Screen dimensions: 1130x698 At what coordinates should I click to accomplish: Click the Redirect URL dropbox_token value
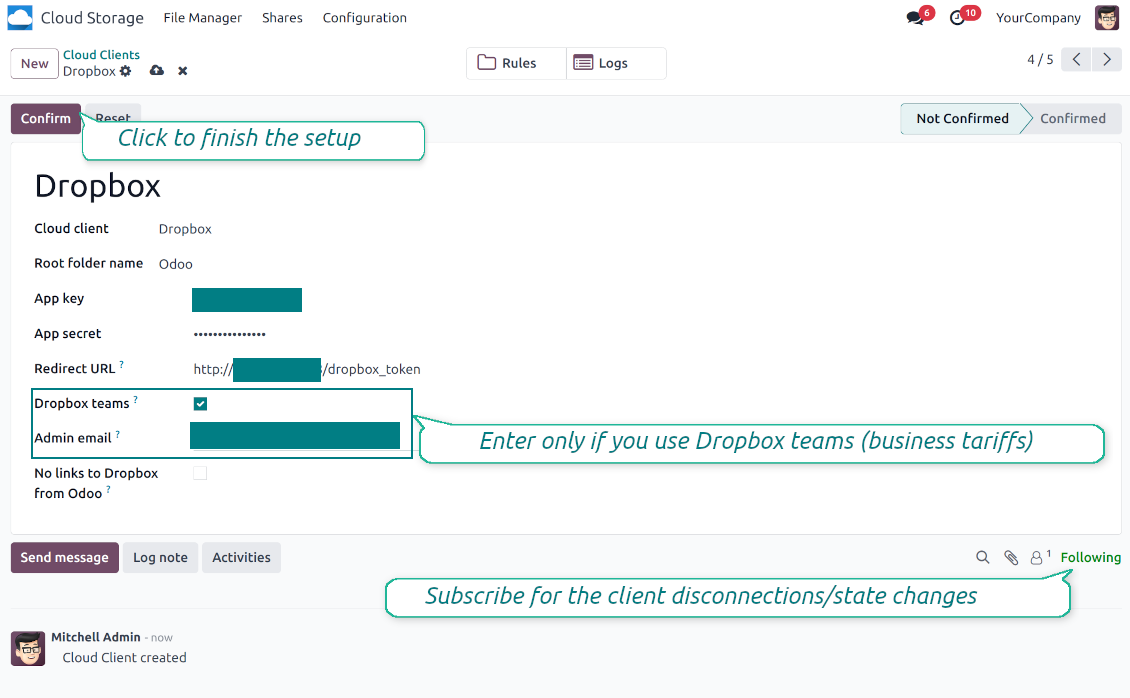click(307, 370)
